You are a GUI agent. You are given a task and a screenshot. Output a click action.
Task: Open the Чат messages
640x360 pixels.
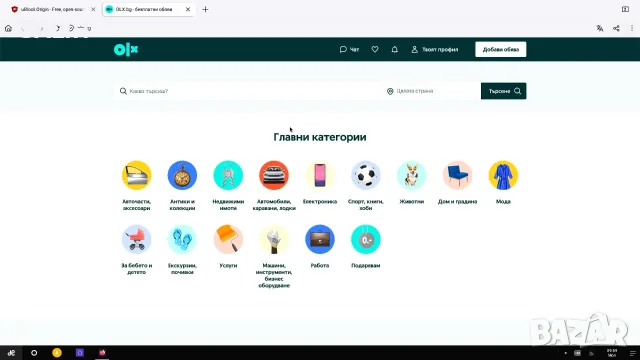coord(349,49)
